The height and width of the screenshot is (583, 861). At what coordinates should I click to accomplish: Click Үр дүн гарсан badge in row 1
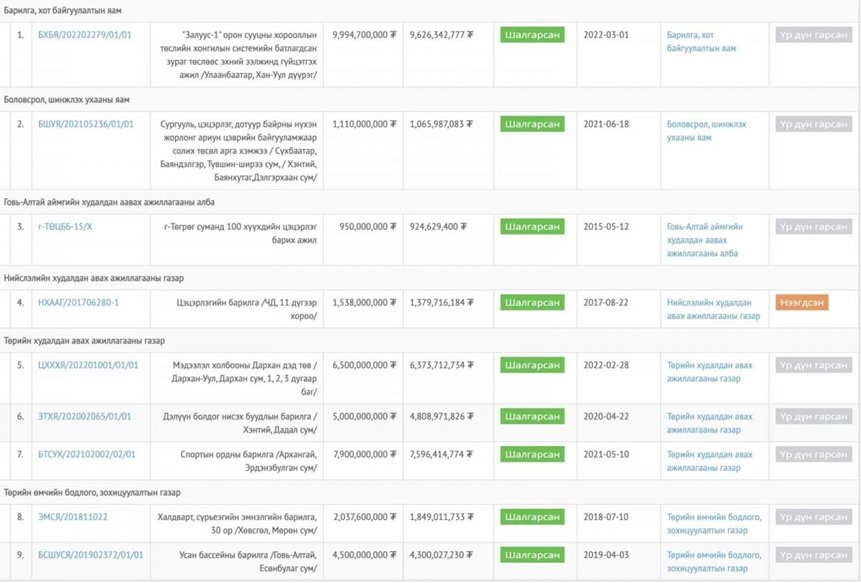813,34
